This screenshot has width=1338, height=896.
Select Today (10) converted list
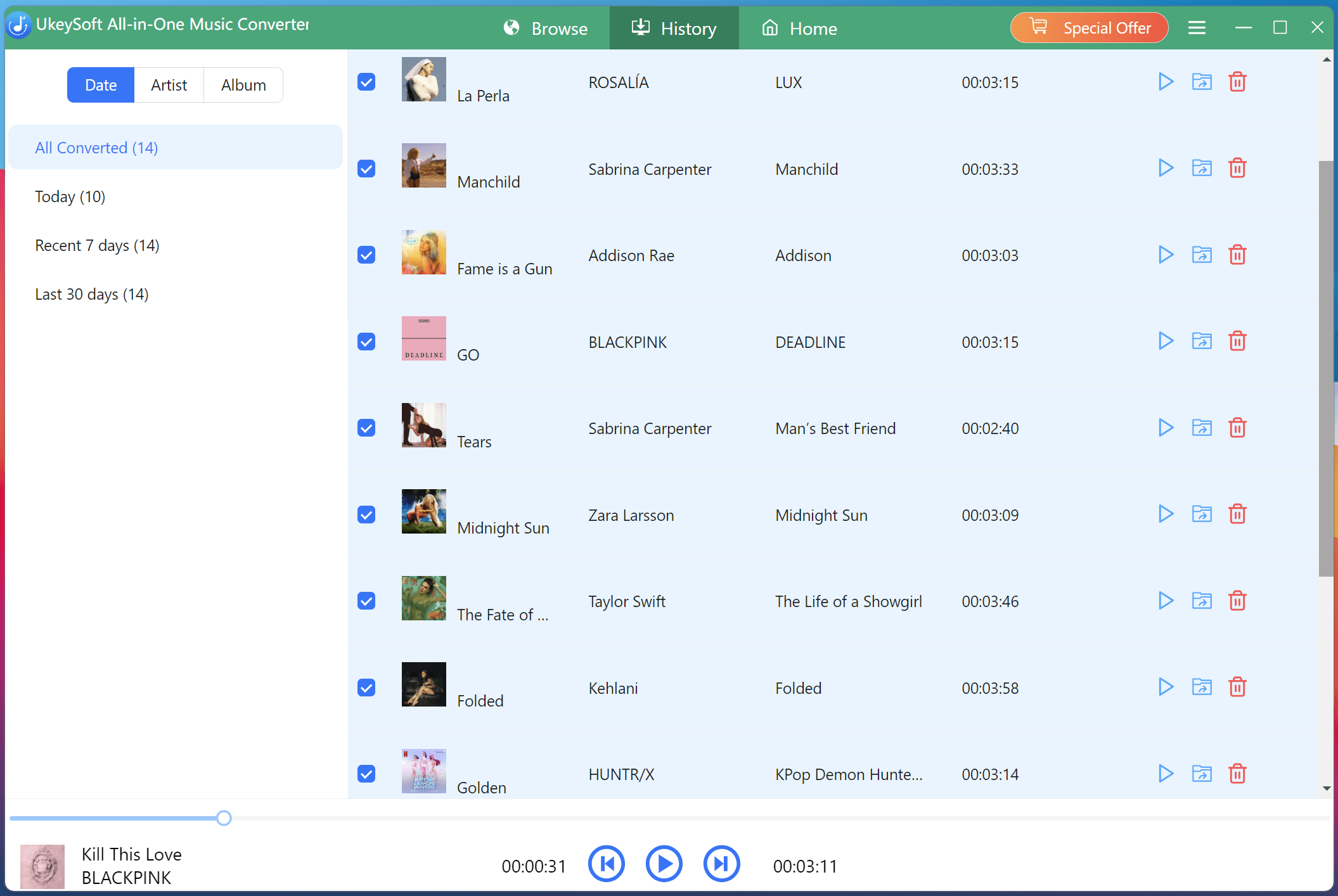pyautogui.click(x=70, y=196)
